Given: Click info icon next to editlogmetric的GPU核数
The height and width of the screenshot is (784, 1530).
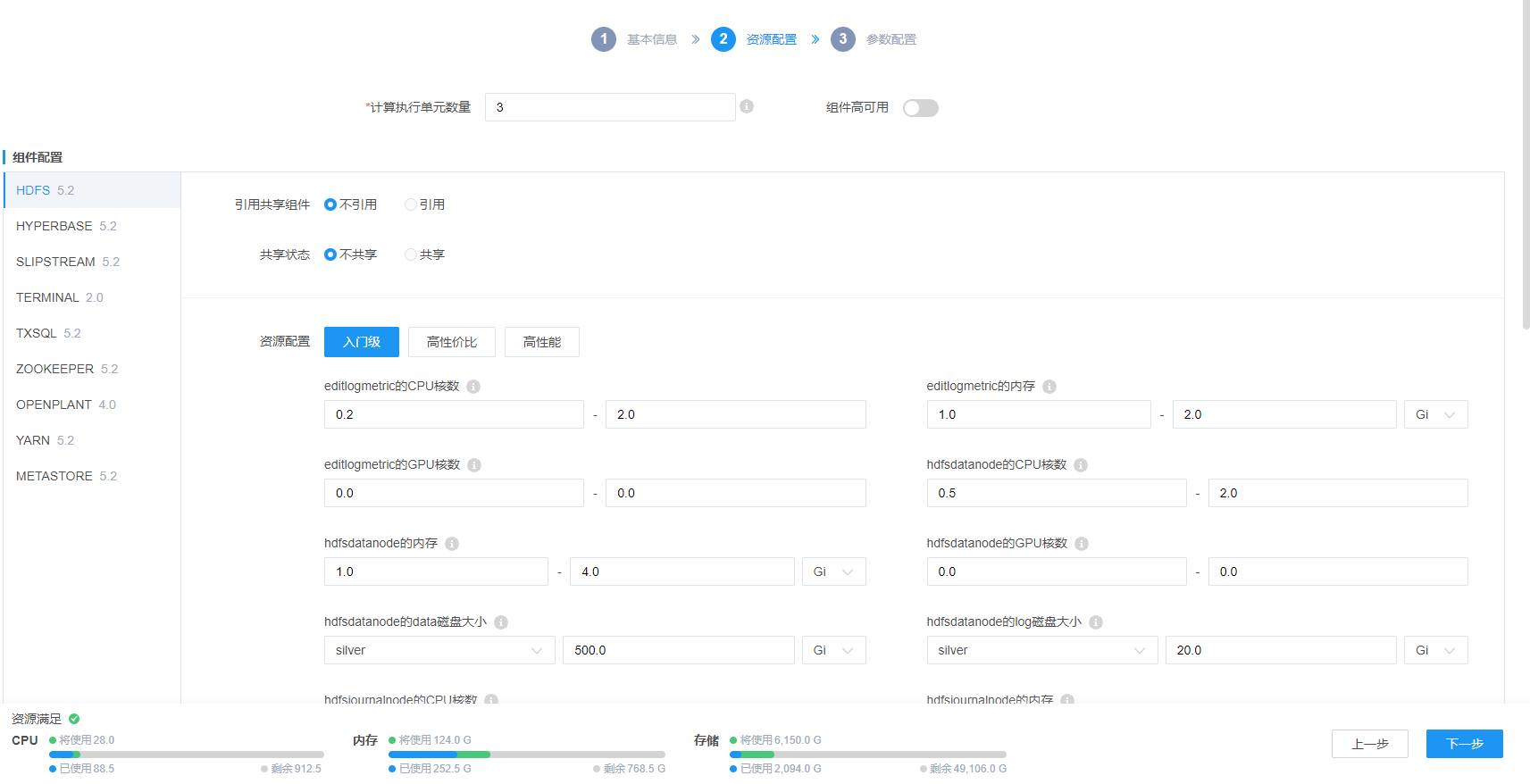Looking at the screenshot, I should (x=474, y=465).
